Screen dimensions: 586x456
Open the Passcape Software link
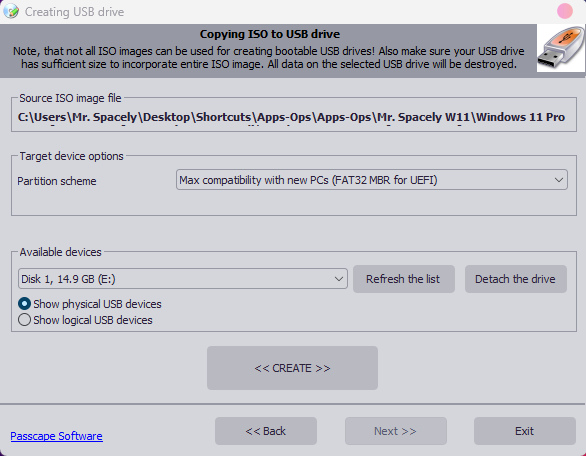(56, 436)
